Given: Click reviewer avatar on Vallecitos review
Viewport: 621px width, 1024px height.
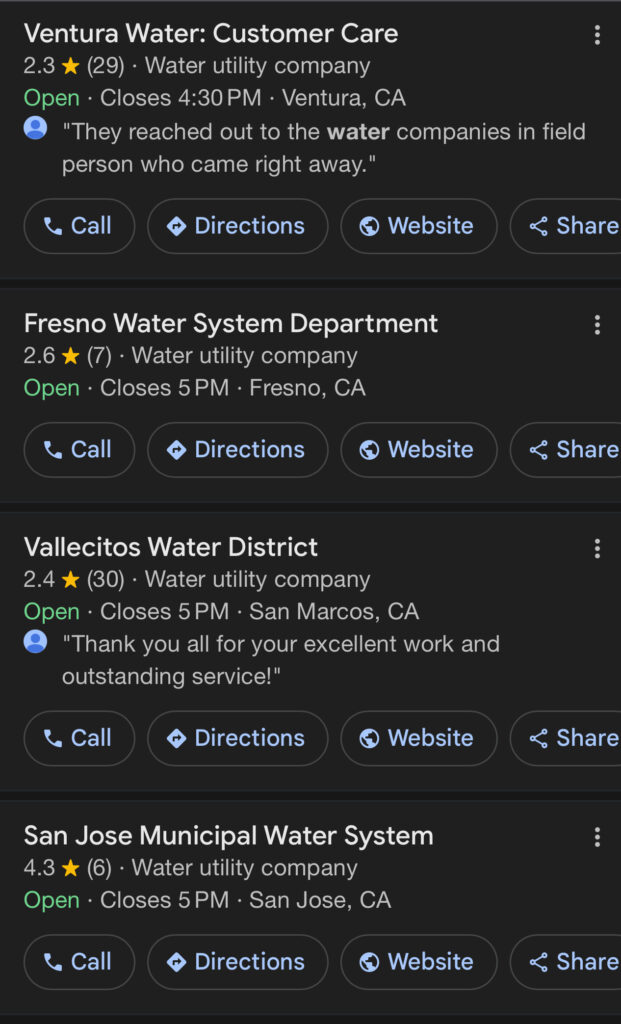Looking at the screenshot, I should pos(35,641).
